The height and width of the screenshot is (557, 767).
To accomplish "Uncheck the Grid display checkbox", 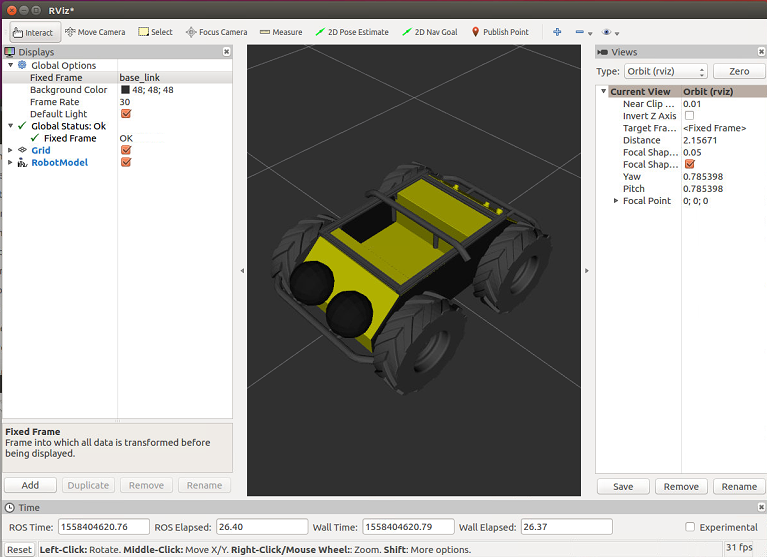I will click(x=126, y=150).
